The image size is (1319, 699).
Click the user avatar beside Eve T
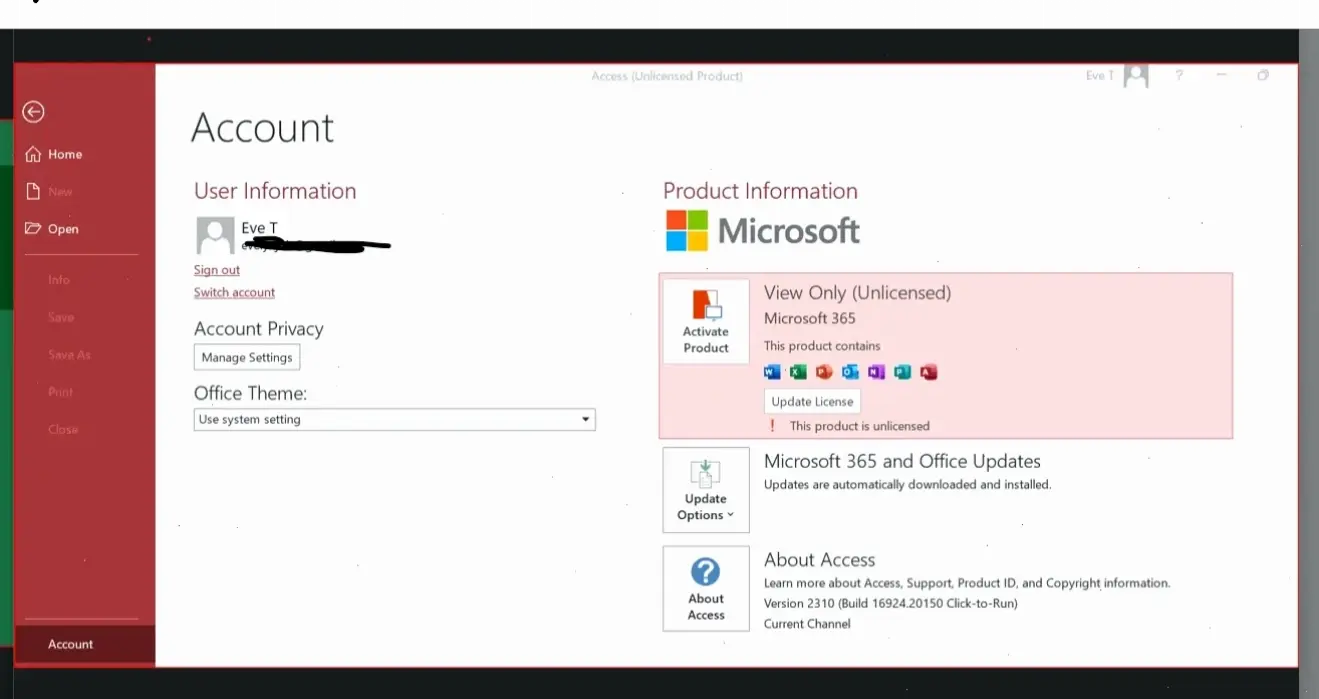point(215,235)
